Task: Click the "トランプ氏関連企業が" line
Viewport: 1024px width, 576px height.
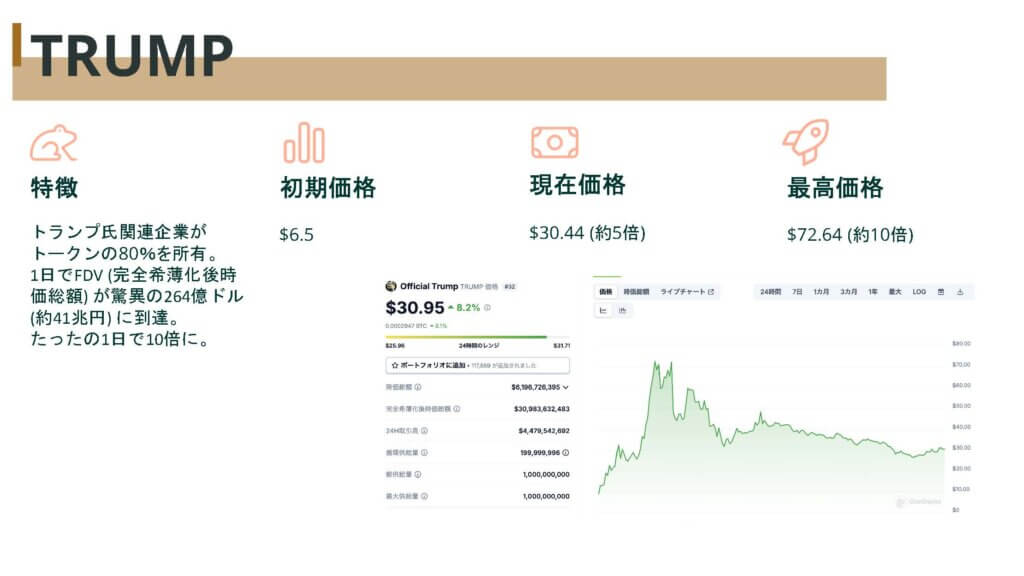Action: click(x=119, y=231)
